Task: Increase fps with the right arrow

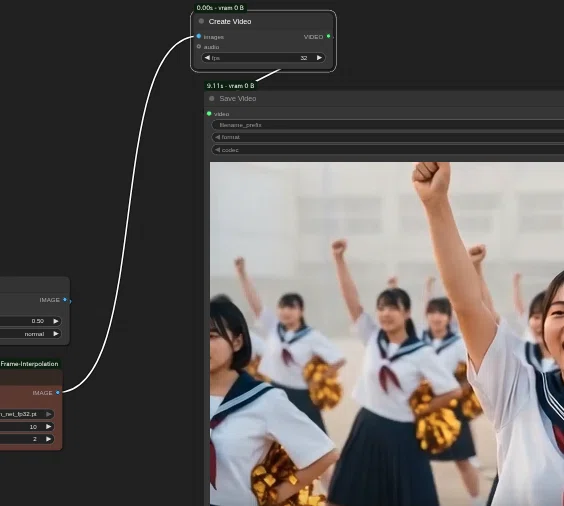Action: [319, 58]
